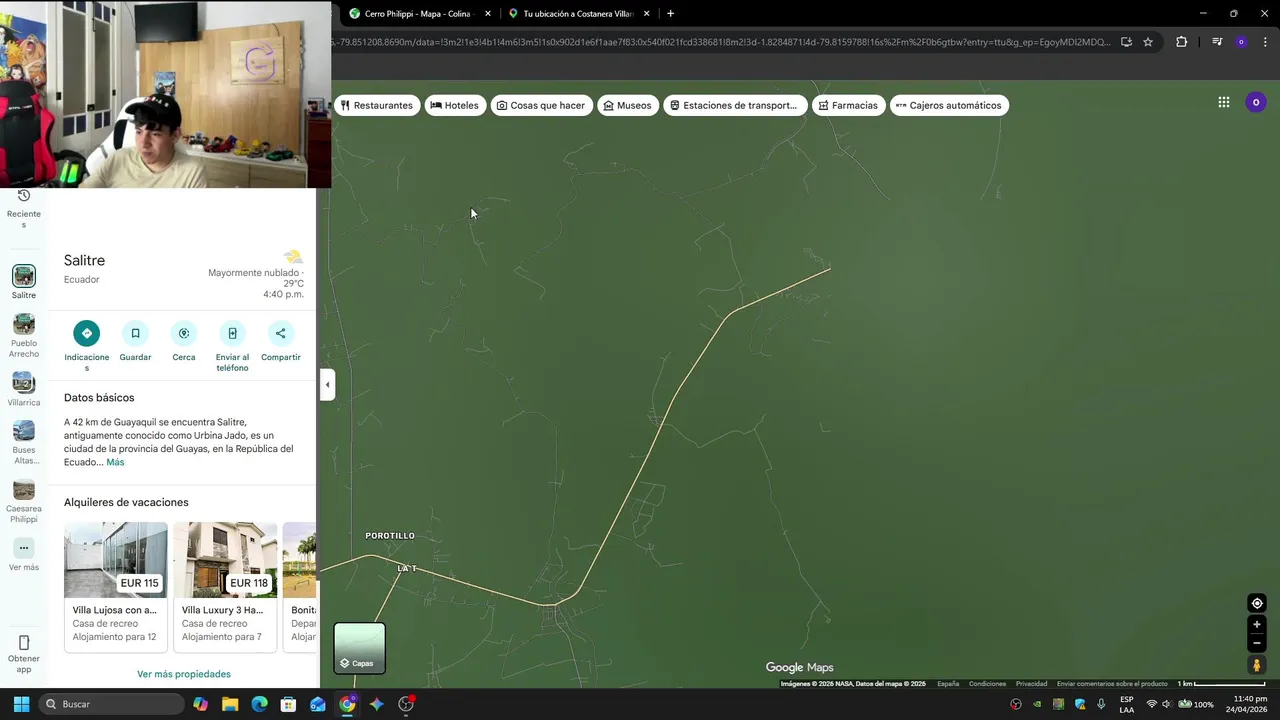Get directions with the Indicaciones button
This screenshot has width=1280, height=720.
tap(87, 333)
